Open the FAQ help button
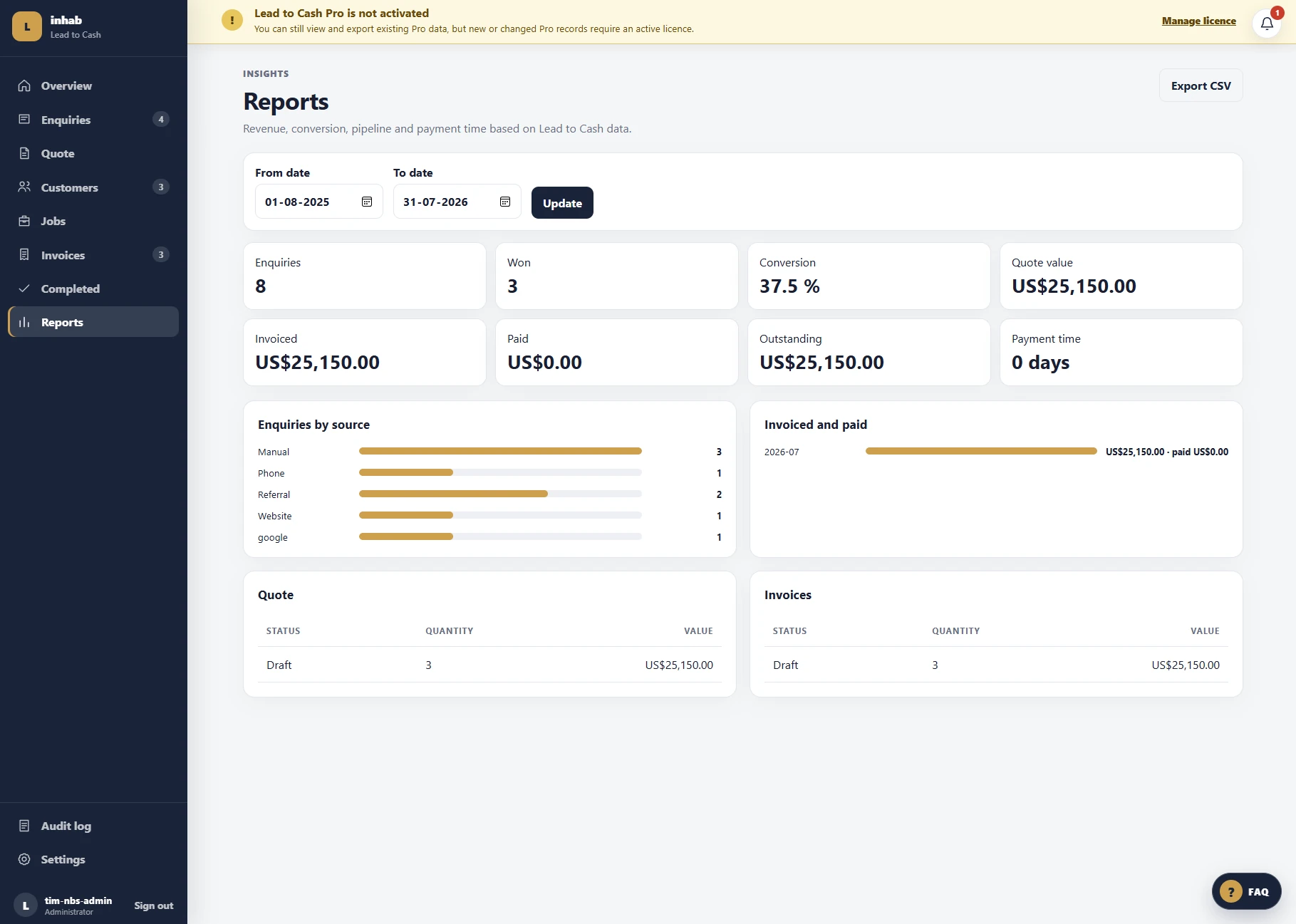 (x=1247, y=891)
